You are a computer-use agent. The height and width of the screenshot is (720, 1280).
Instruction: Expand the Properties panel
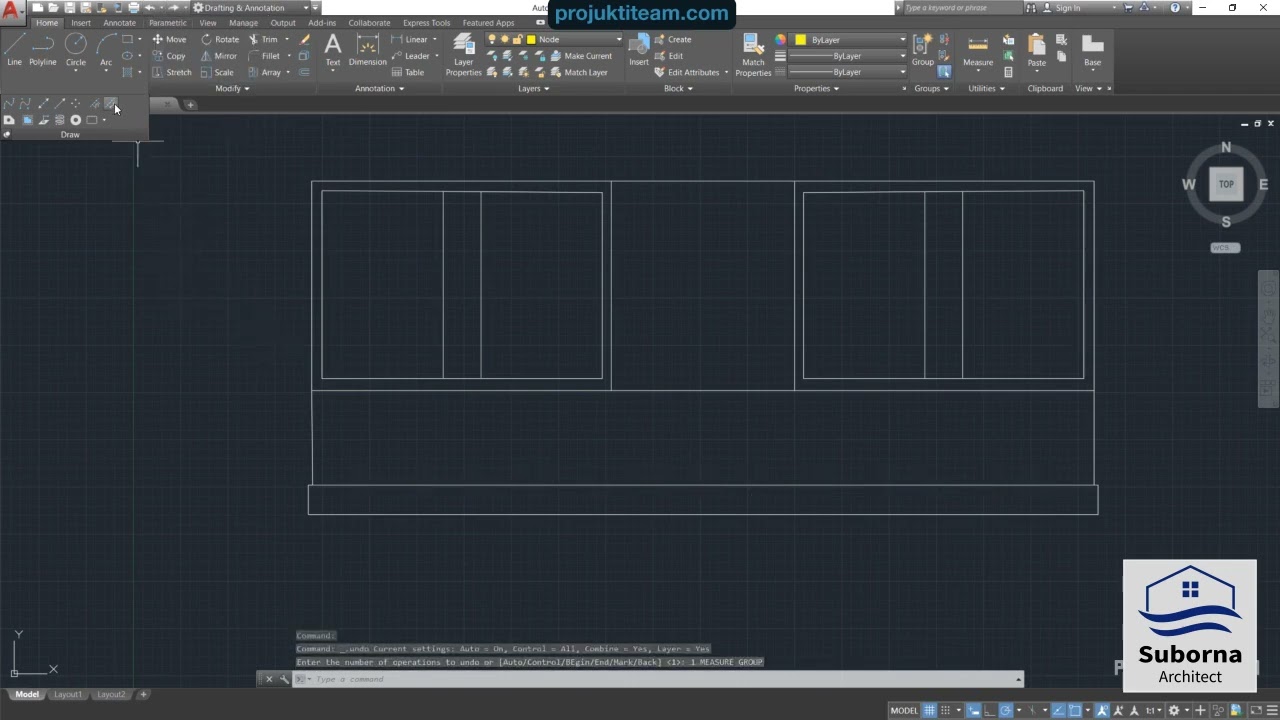click(x=816, y=88)
